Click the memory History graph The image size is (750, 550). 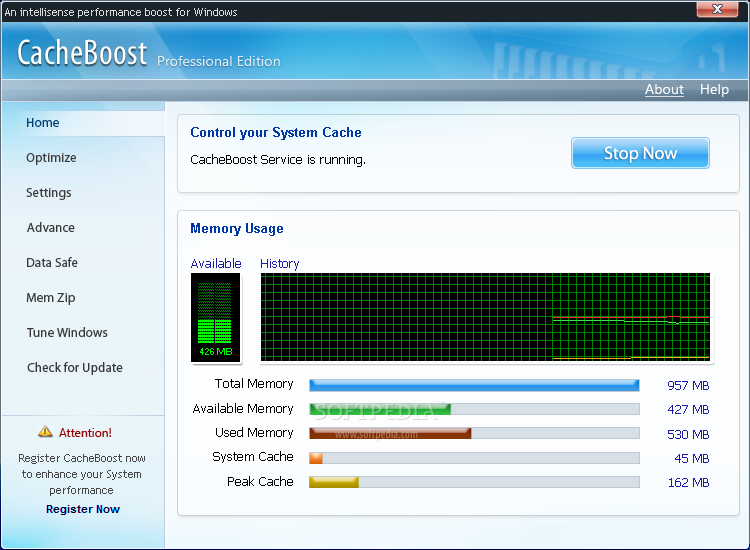click(485, 317)
